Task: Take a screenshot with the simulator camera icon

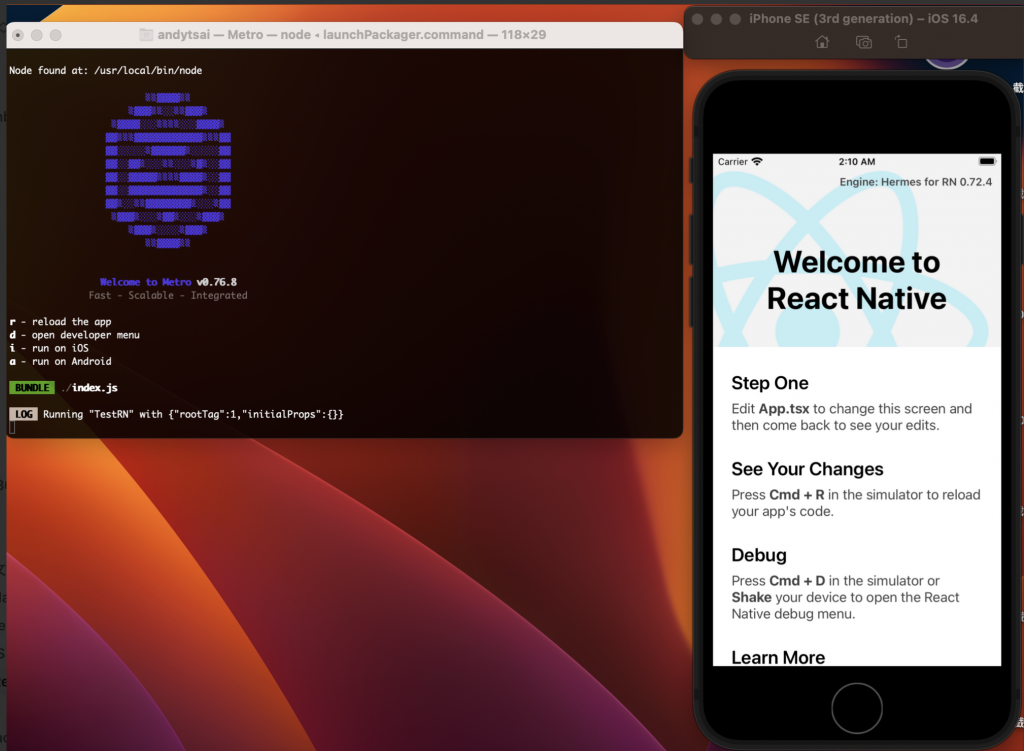Action: click(863, 42)
